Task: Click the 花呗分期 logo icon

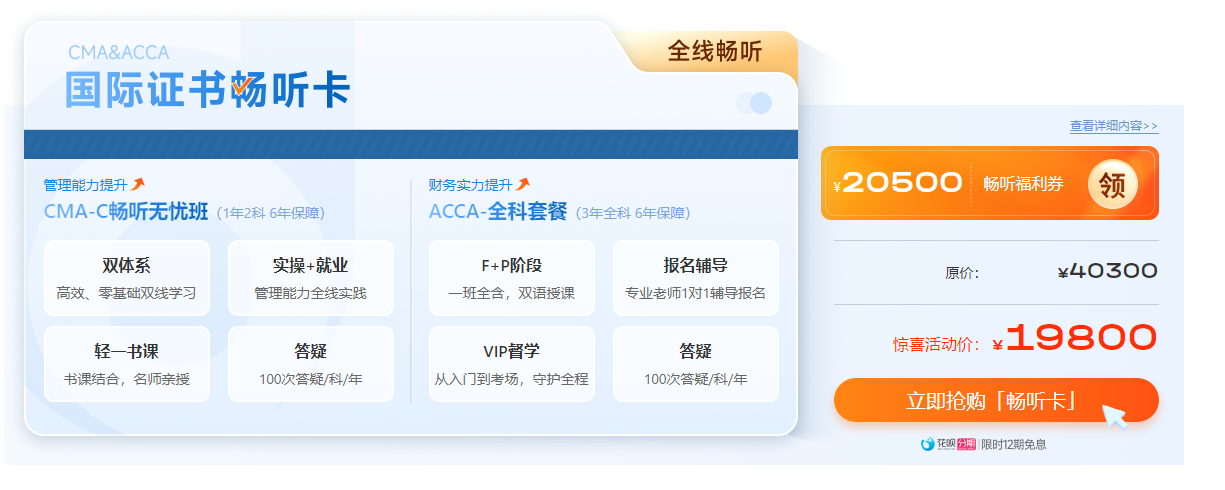Action: pos(948,444)
